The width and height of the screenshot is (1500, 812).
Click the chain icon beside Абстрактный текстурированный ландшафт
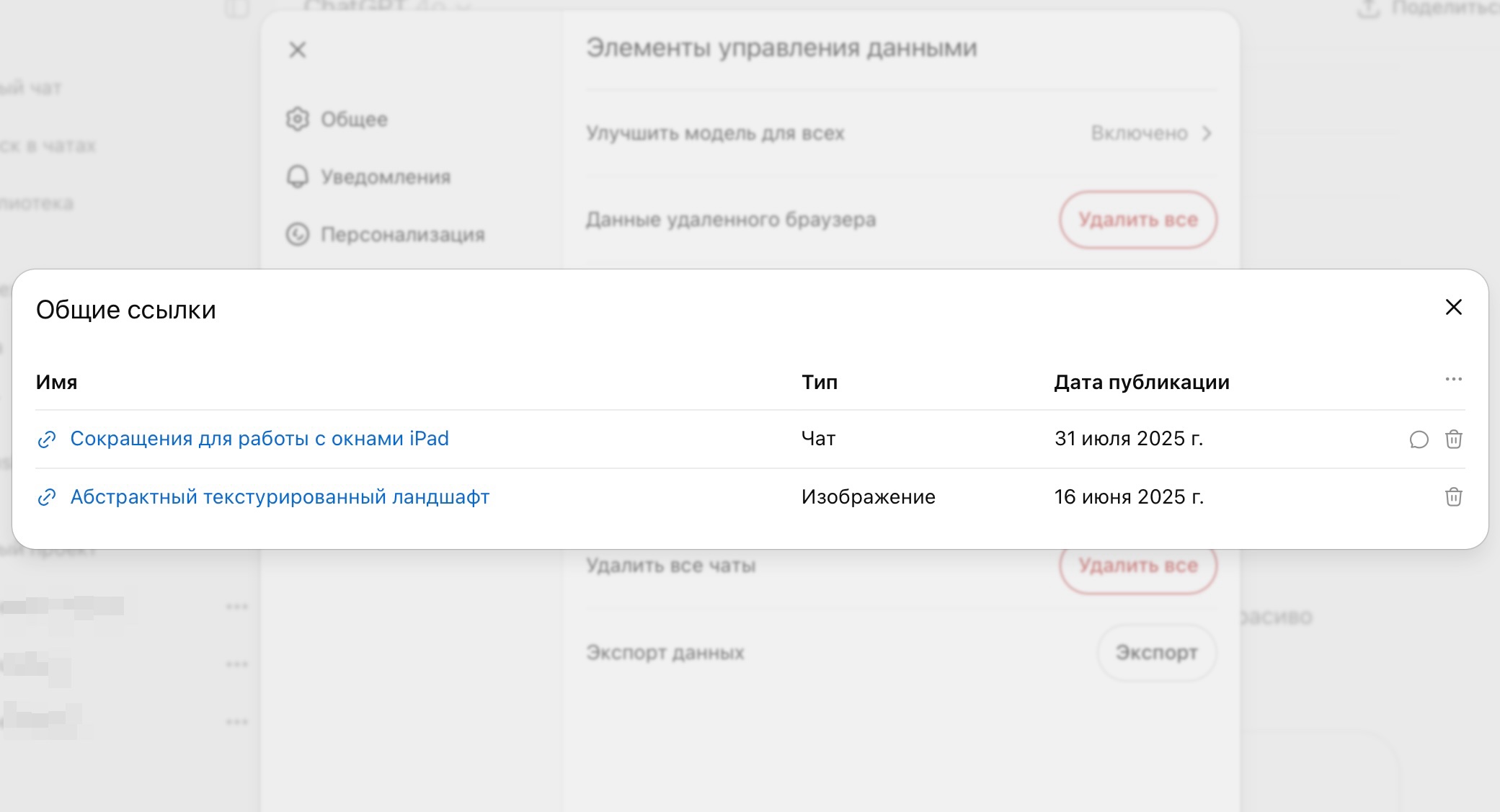pos(47,497)
